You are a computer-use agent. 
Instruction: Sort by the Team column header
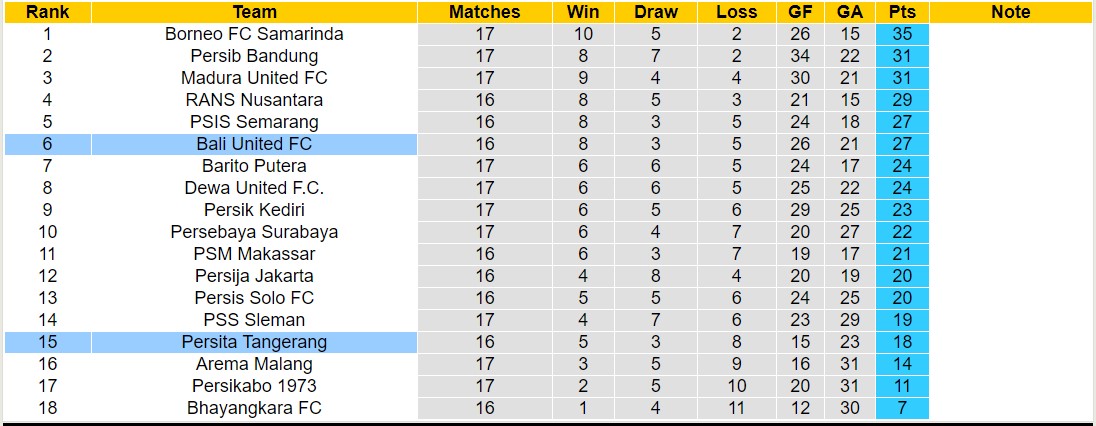point(254,12)
